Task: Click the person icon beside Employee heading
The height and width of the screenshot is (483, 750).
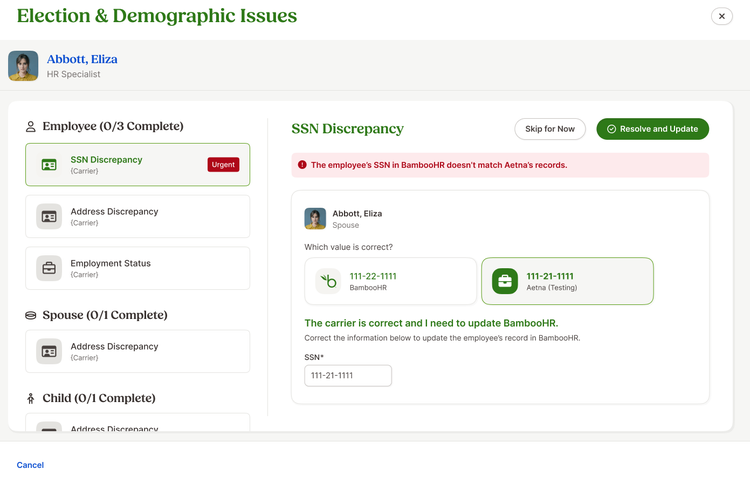Action: pyautogui.click(x=31, y=126)
